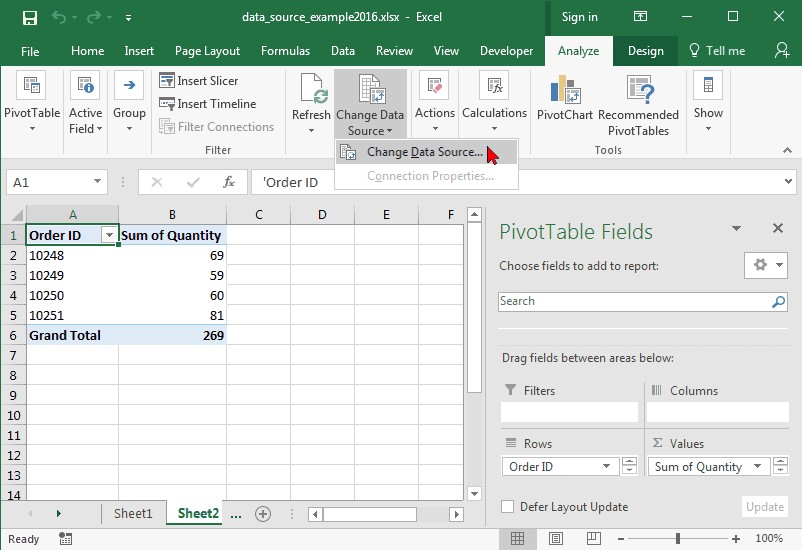Open PivotTable Fields task pane options arrow

[736, 228]
